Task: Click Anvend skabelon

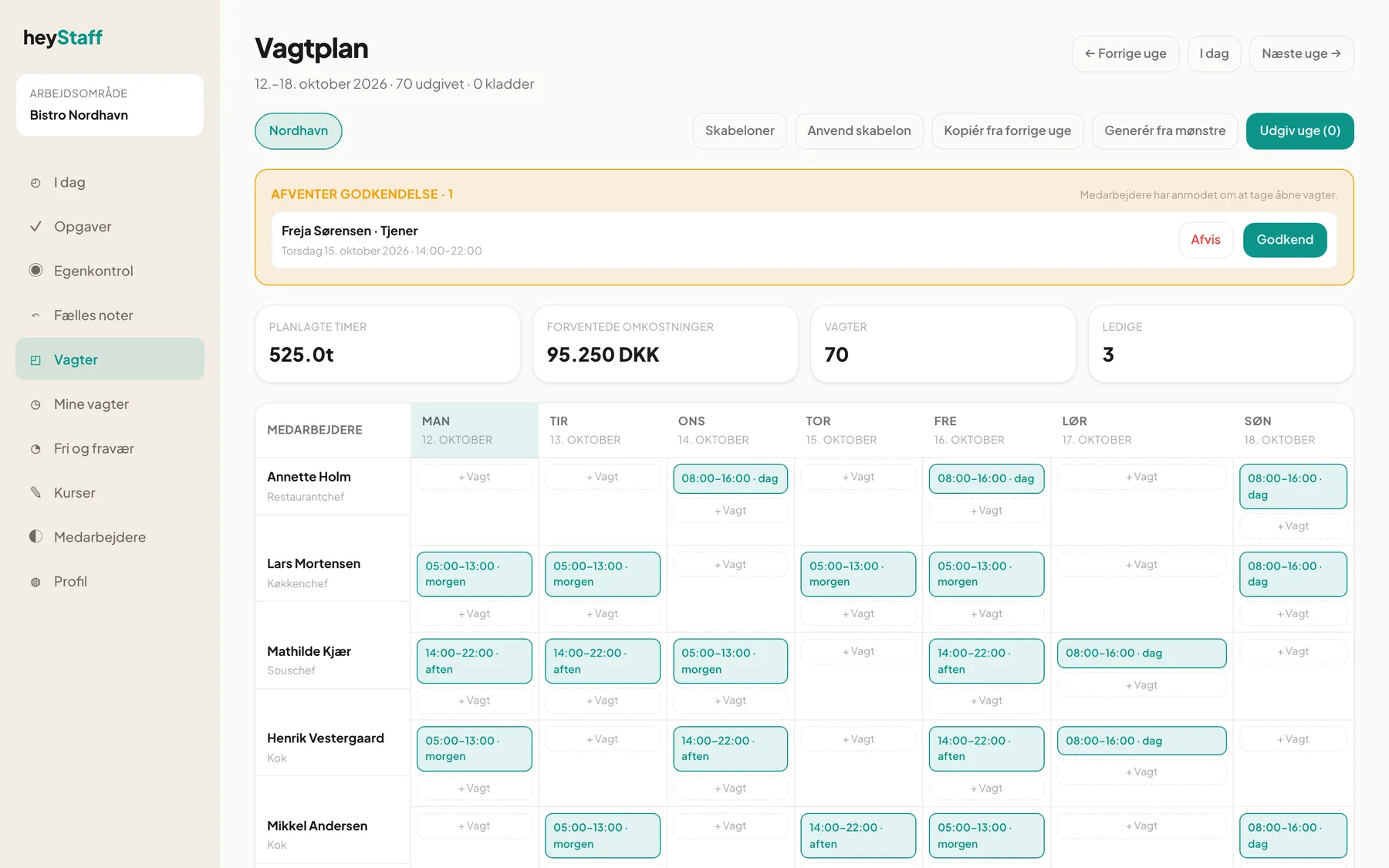Action: [859, 131]
